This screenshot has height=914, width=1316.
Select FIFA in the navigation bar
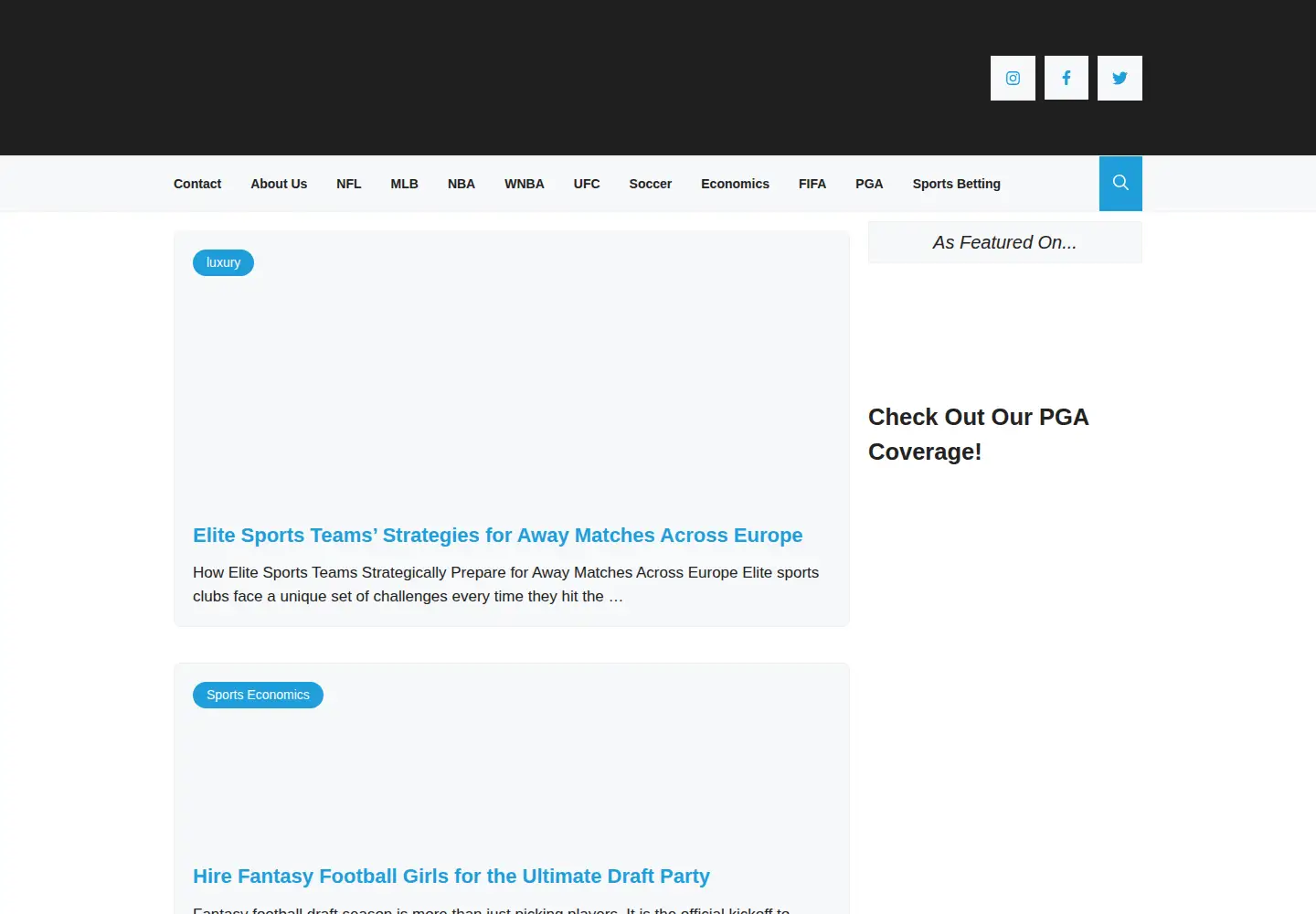click(x=812, y=184)
